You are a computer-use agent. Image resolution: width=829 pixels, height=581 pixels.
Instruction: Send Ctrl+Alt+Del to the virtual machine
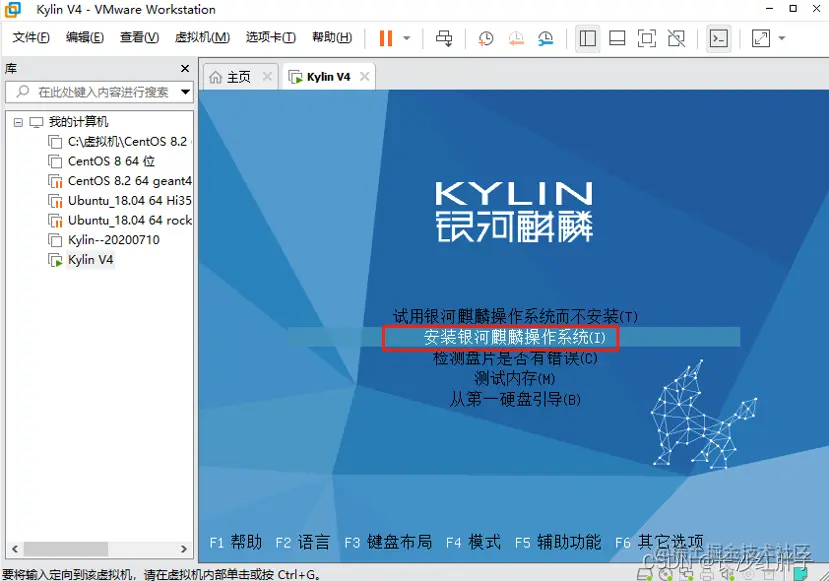[444, 38]
